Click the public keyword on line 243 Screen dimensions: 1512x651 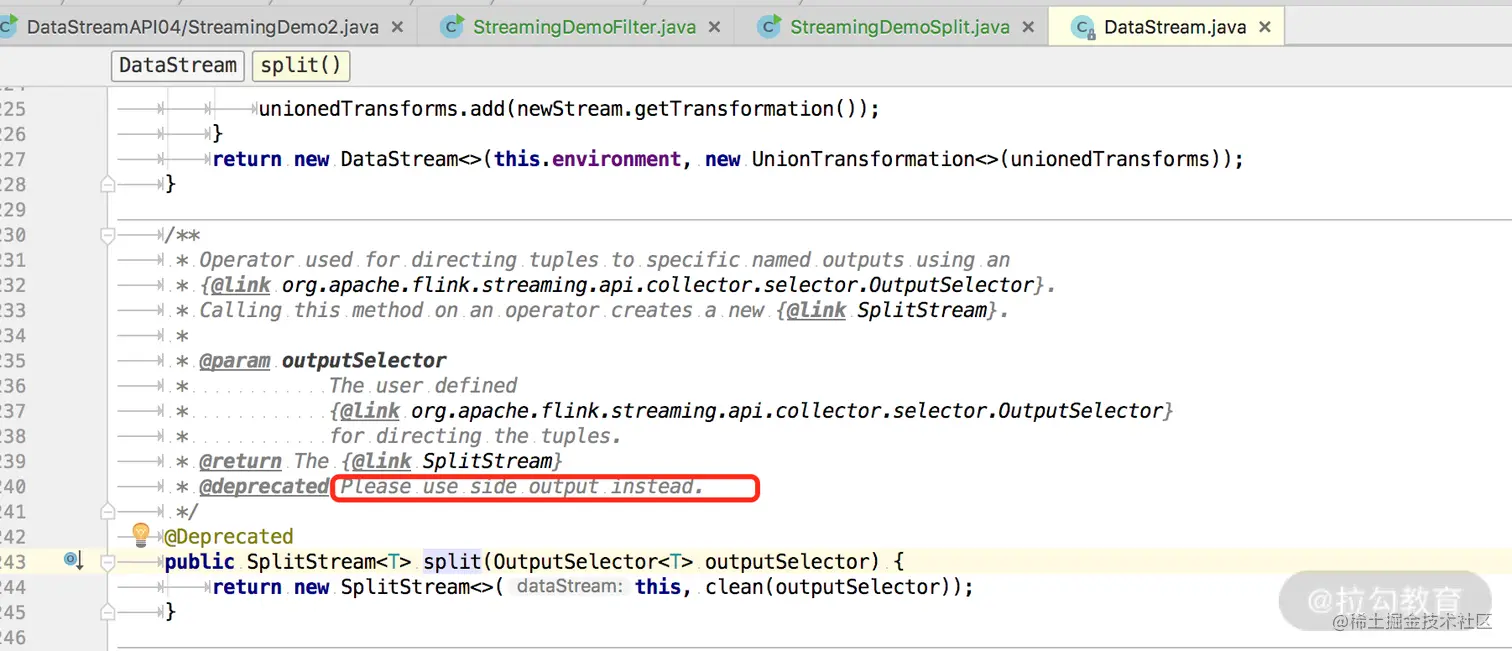(x=200, y=562)
